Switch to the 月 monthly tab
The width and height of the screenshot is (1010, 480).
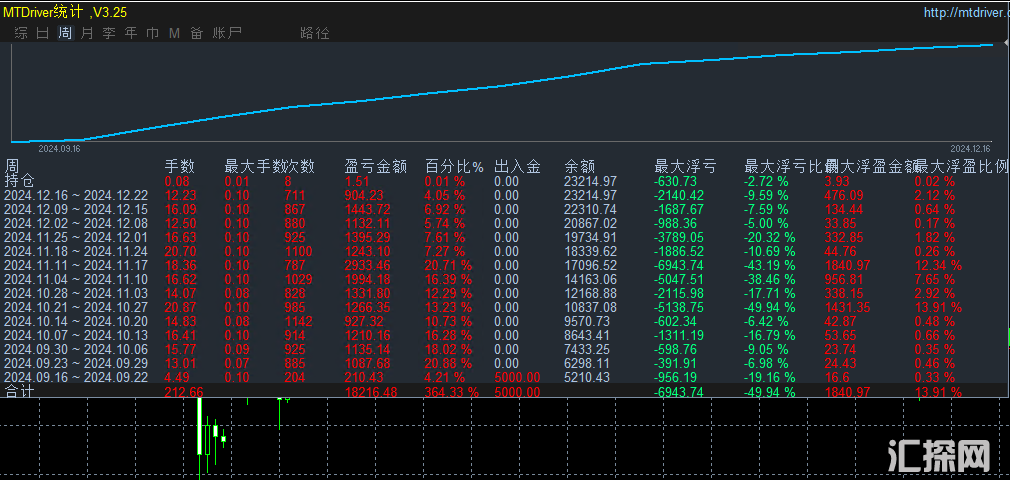(87, 33)
